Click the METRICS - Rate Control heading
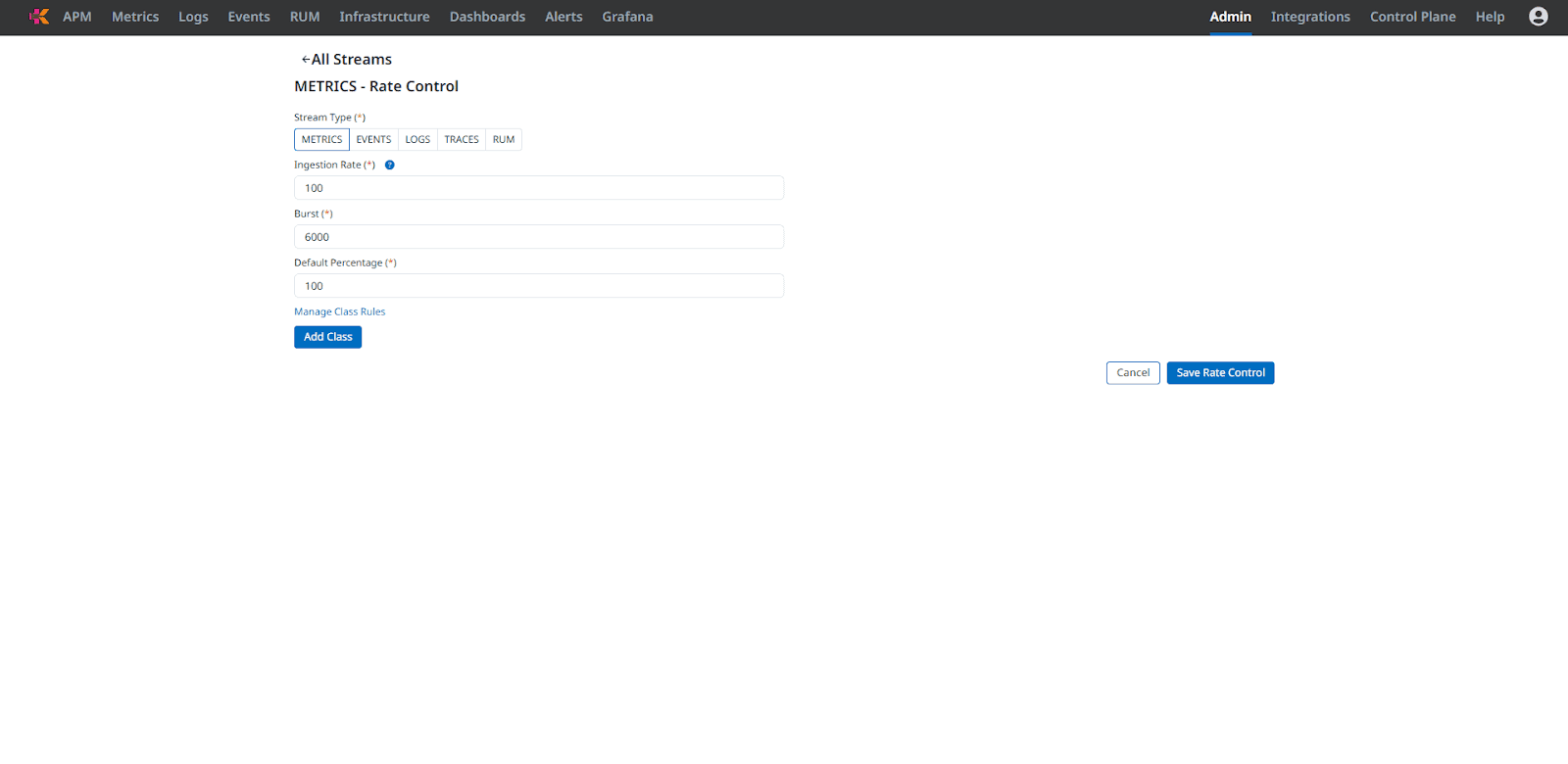The height and width of the screenshot is (764, 1568). tap(376, 86)
